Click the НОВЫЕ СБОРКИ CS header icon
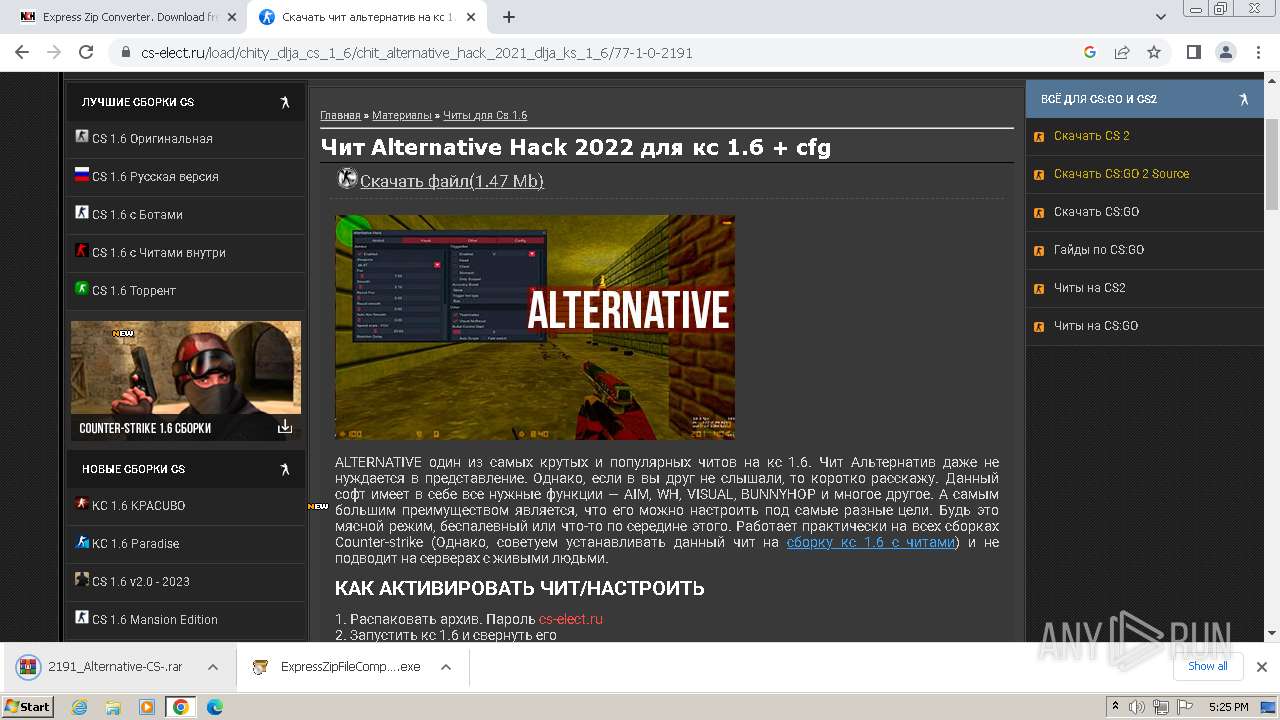Screen dimensions: 1280x720 point(285,469)
